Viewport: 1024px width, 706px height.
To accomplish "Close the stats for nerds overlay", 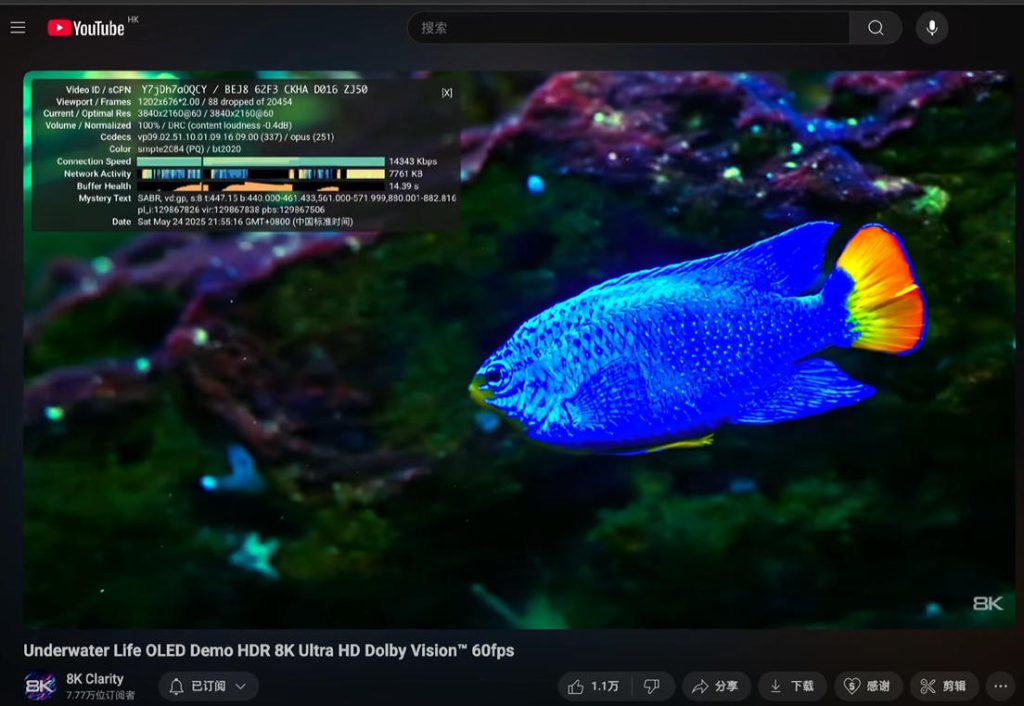I will pyautogui.click(x=447, y=93).
